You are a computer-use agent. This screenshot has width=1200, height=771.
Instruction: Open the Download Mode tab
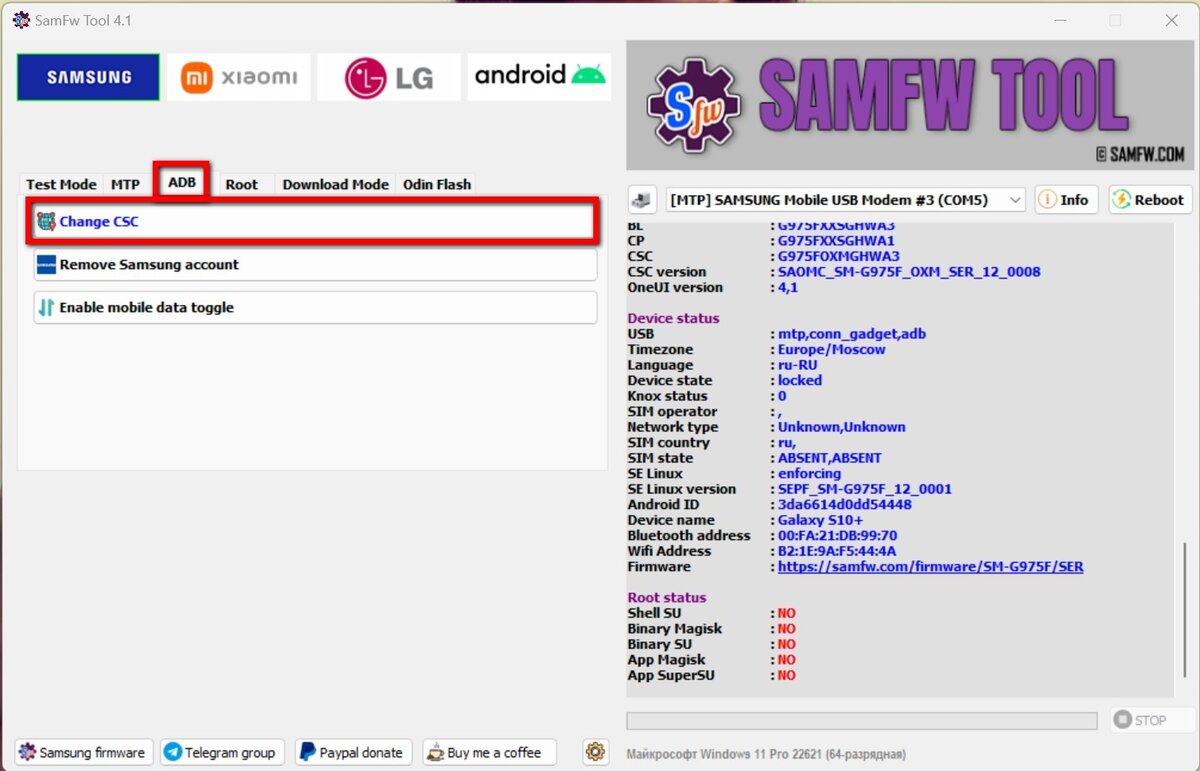(x=335, y=184)
